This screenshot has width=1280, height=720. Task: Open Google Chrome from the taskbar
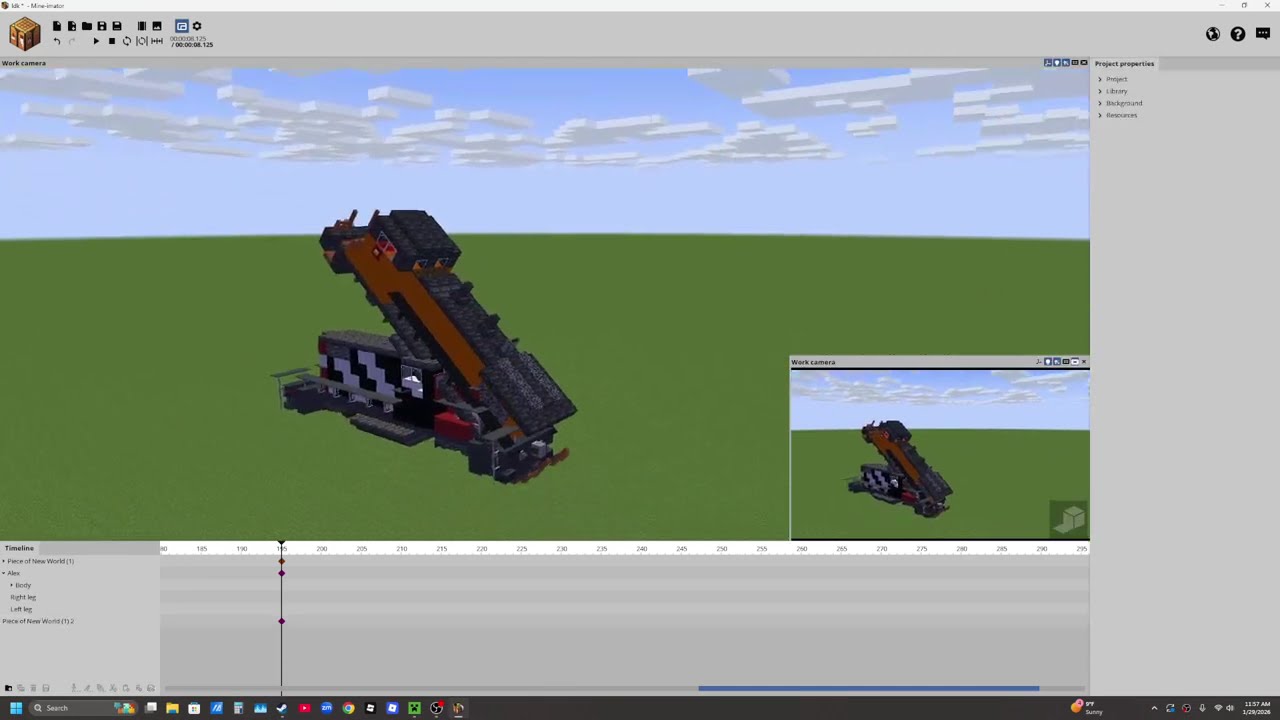pyautogui.click(x=348, y=708)
